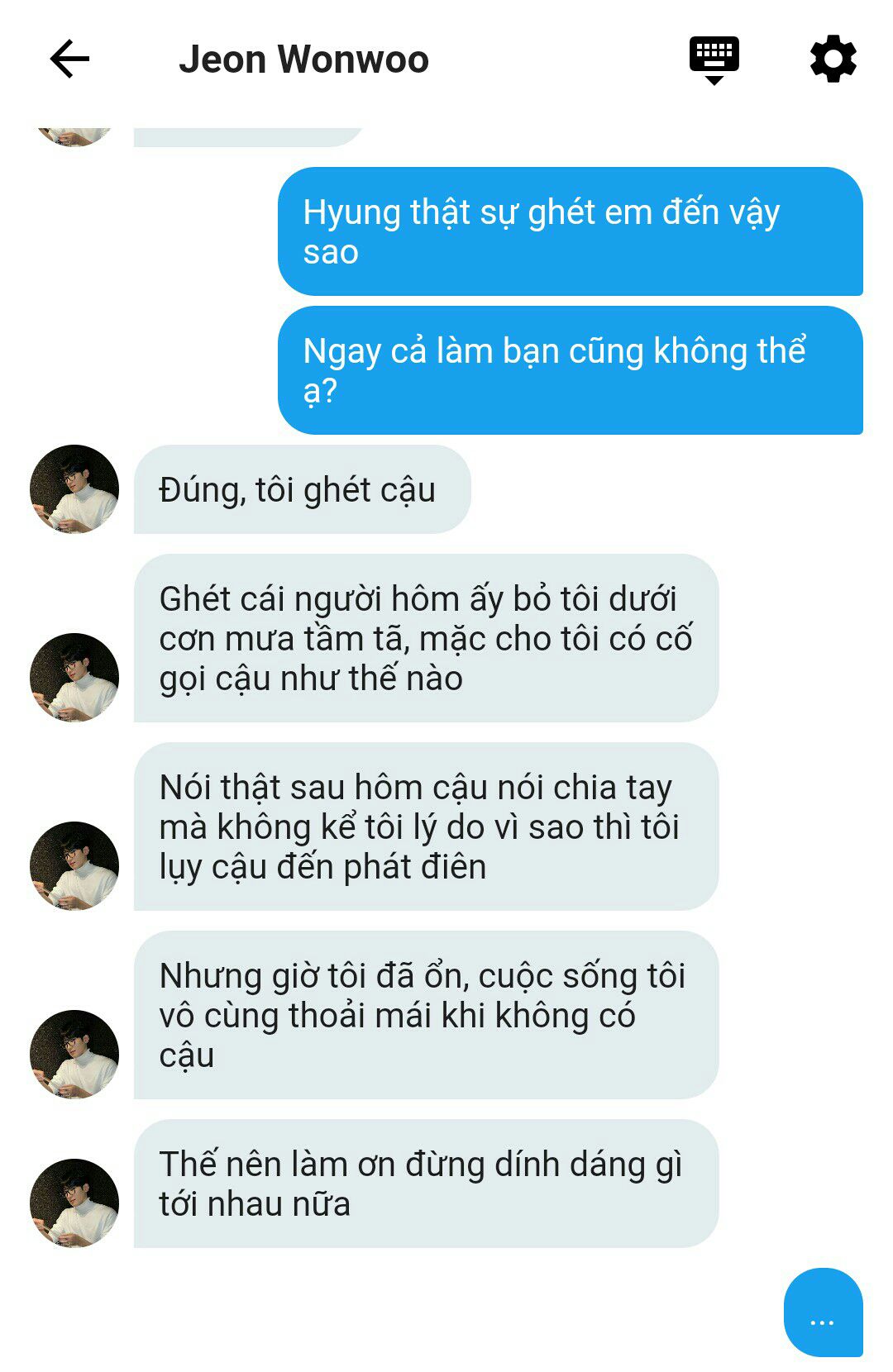Image resolution: width=893 pixels, height=1372 pixels.
Task: Select the "Đúng, tôi ghét cậu" message bubble
Action: tap(302, 489)
